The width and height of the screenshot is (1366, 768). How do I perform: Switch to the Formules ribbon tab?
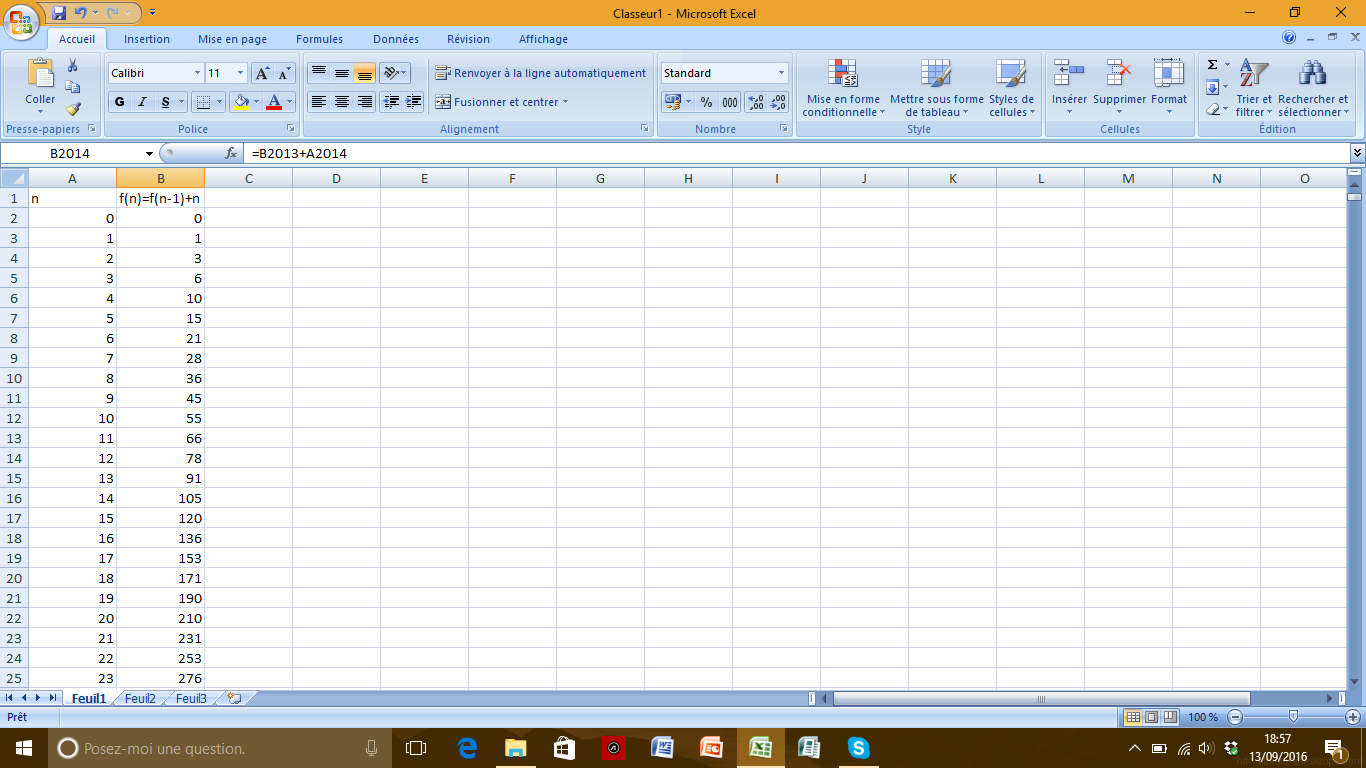point(319,39)
